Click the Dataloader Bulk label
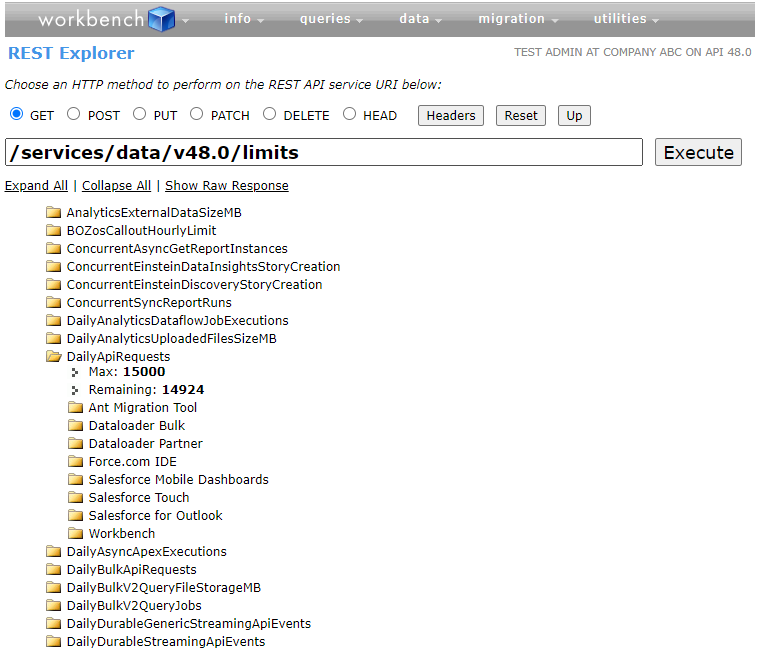 pos(137,426)
